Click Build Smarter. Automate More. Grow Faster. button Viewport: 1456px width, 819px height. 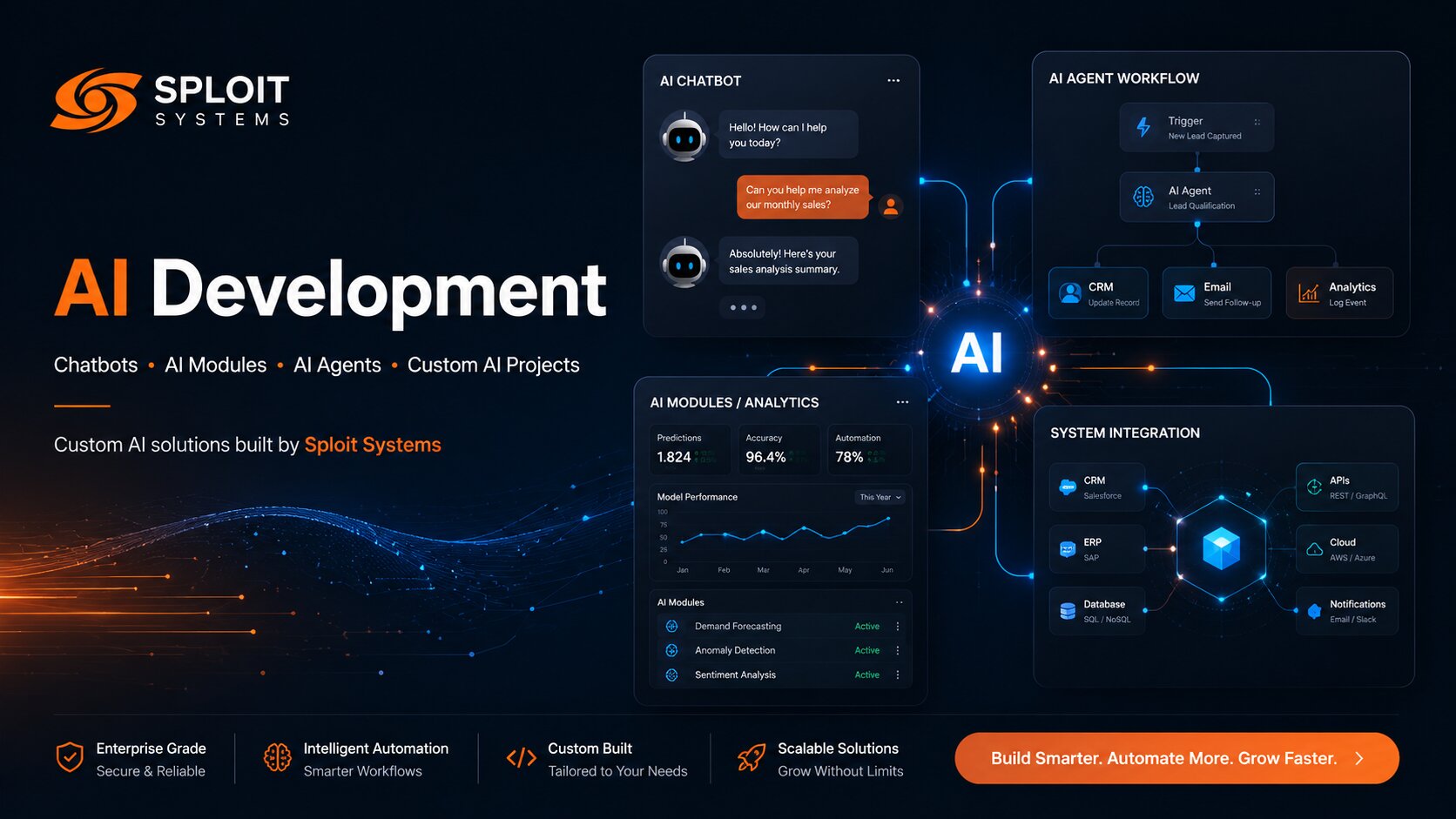(x=1176, y=758)
